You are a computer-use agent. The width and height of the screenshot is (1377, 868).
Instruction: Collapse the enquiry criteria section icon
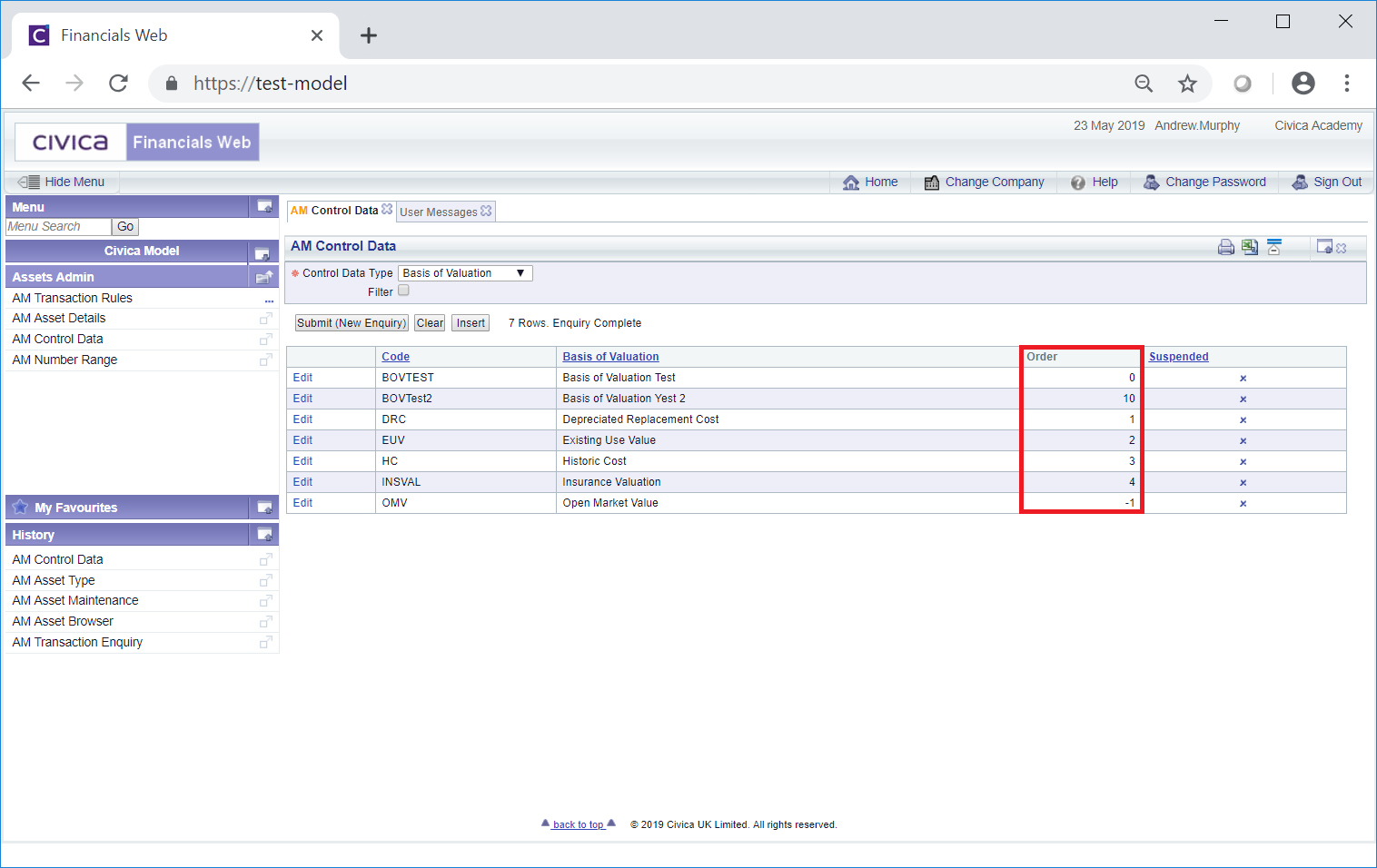click(1274, 247)
